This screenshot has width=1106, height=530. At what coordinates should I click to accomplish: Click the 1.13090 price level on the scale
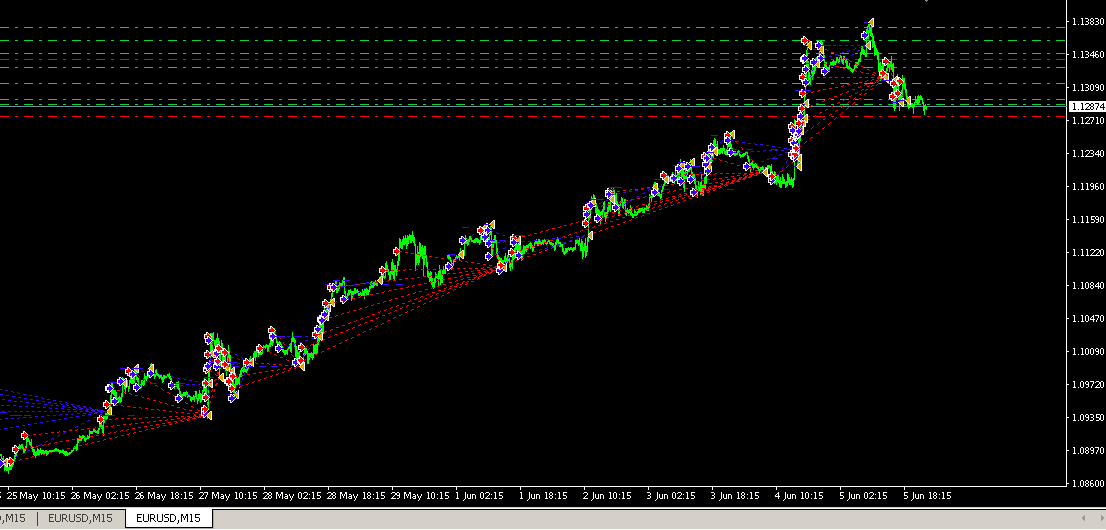[x=1088, y=88]
